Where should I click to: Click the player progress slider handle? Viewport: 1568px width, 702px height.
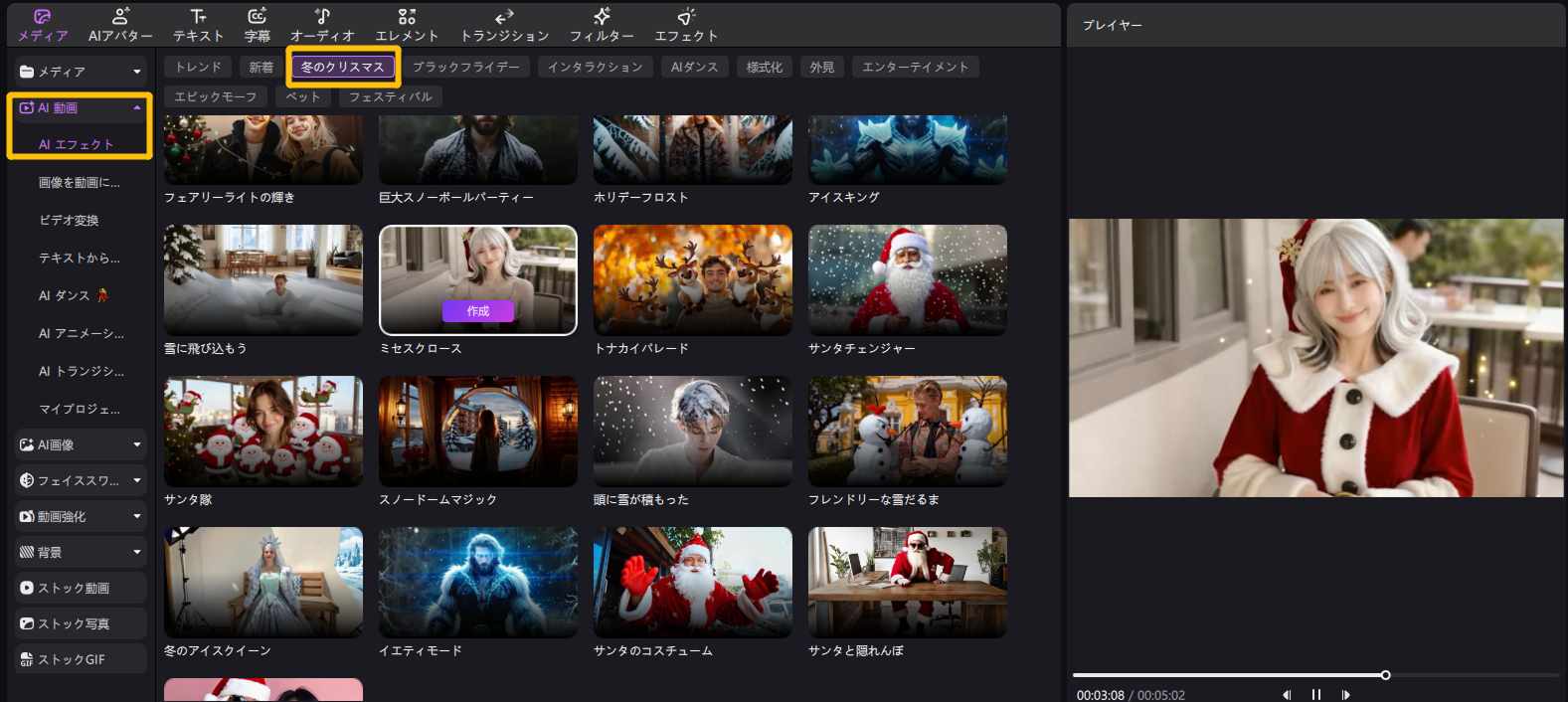pos(1385,675)
